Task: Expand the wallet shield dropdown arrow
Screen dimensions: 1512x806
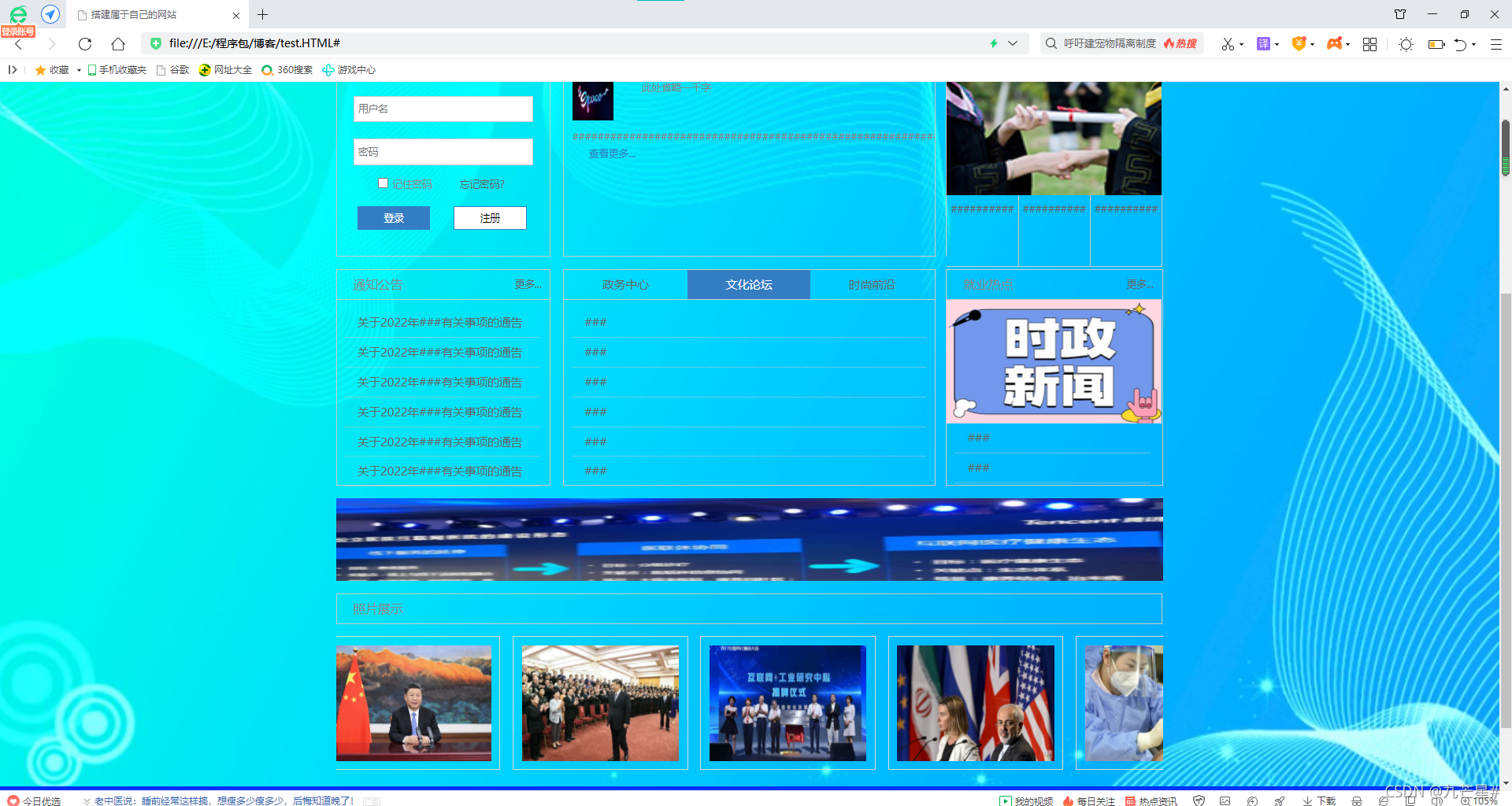Action: [1313, 45]
